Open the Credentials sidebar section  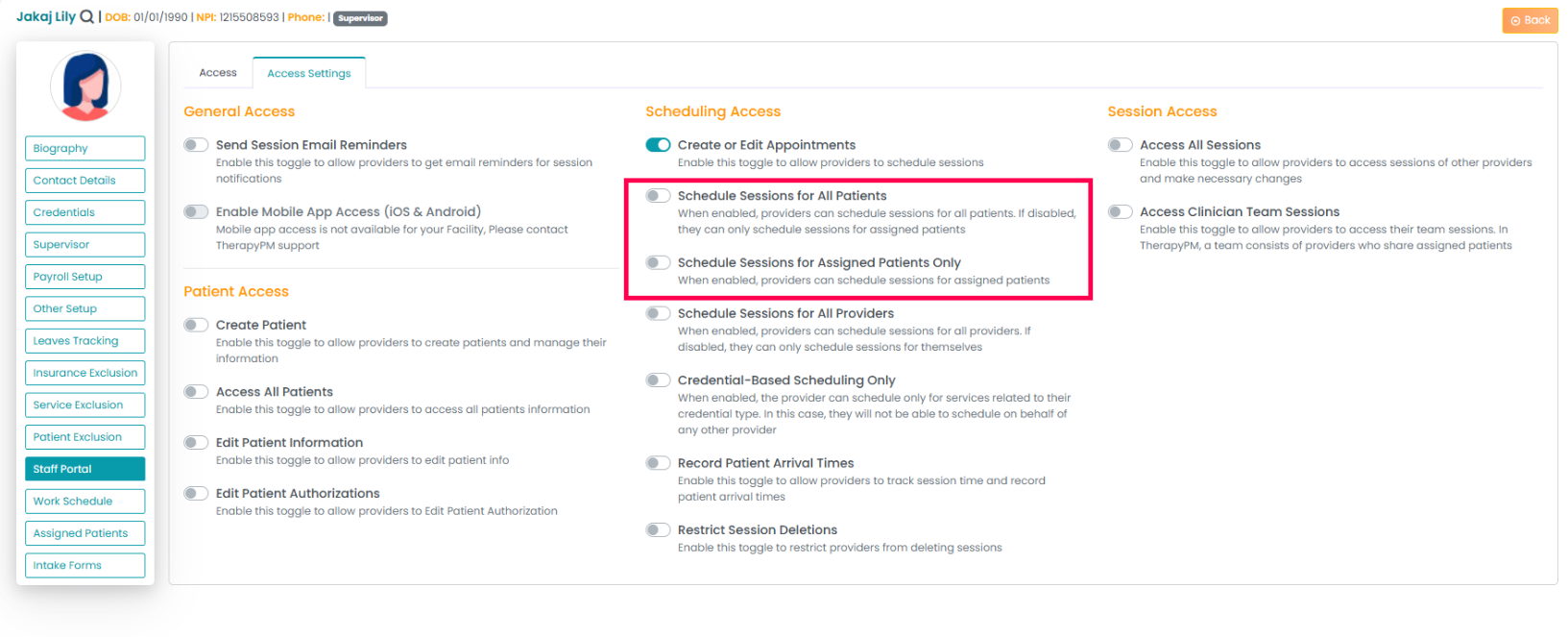pos(85,212)
